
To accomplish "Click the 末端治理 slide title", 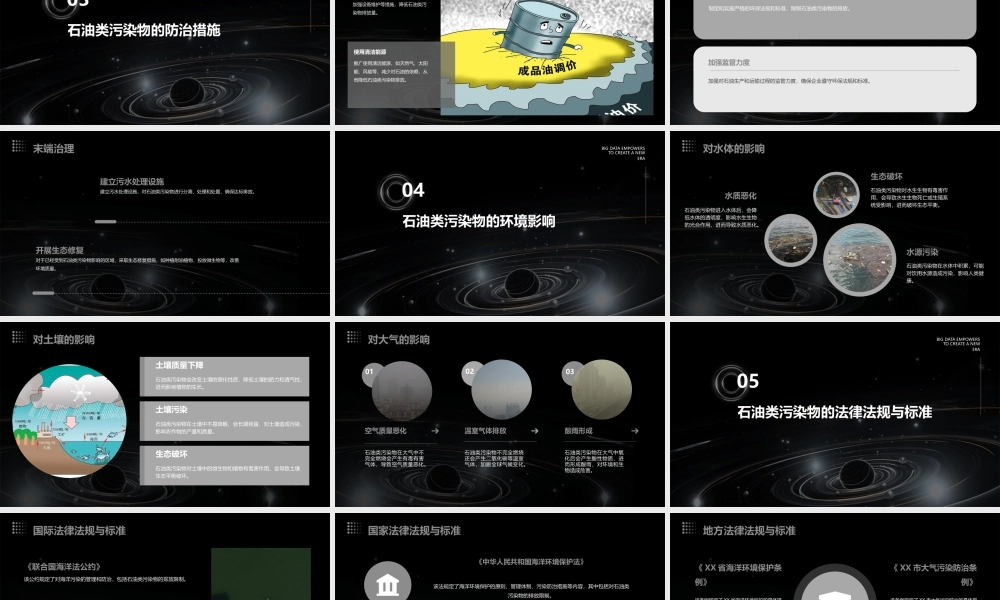I will click(x=54, y=149).
